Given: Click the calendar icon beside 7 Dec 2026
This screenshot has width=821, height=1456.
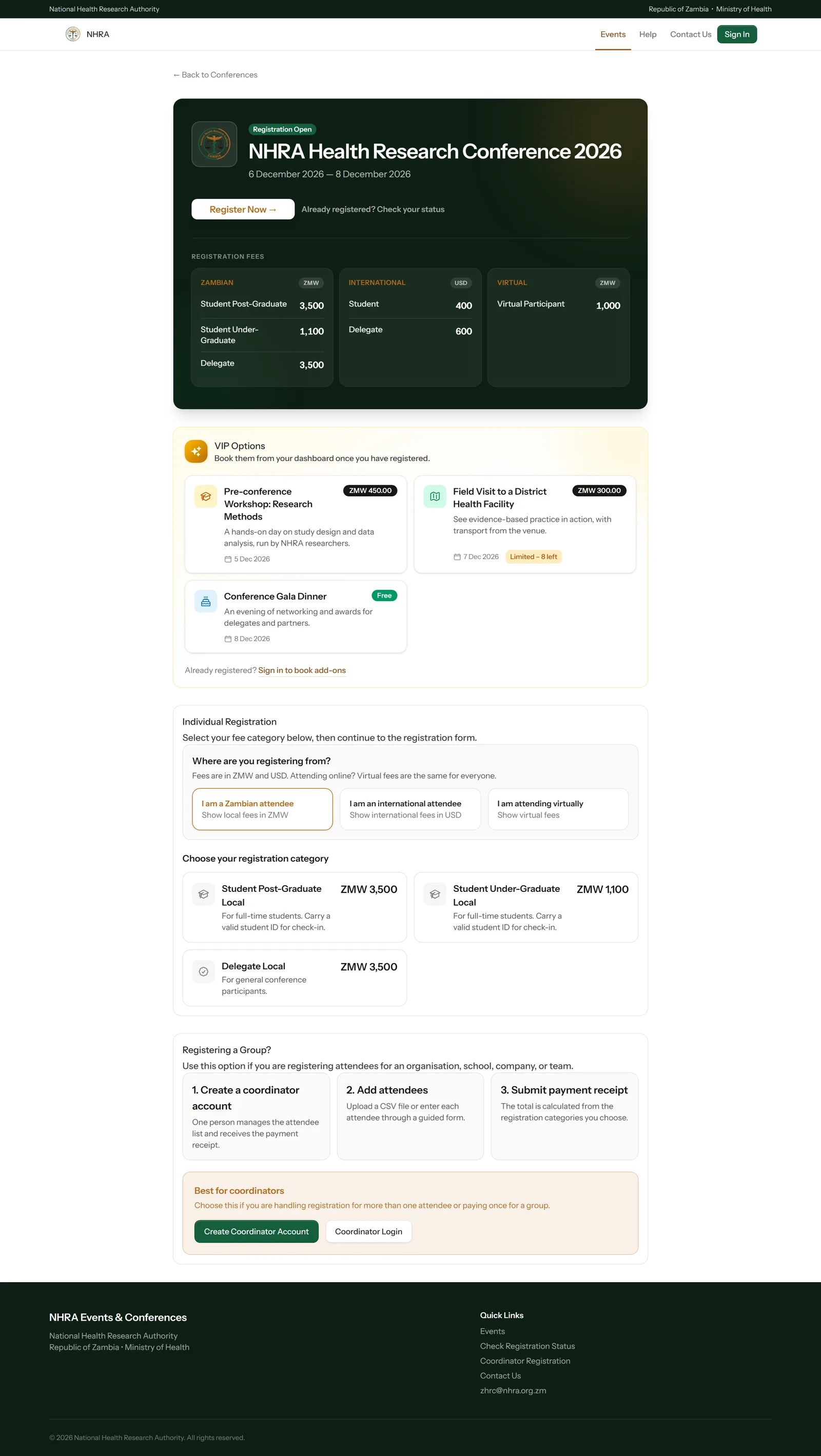Looking at the screenshot, I should 457,557.
